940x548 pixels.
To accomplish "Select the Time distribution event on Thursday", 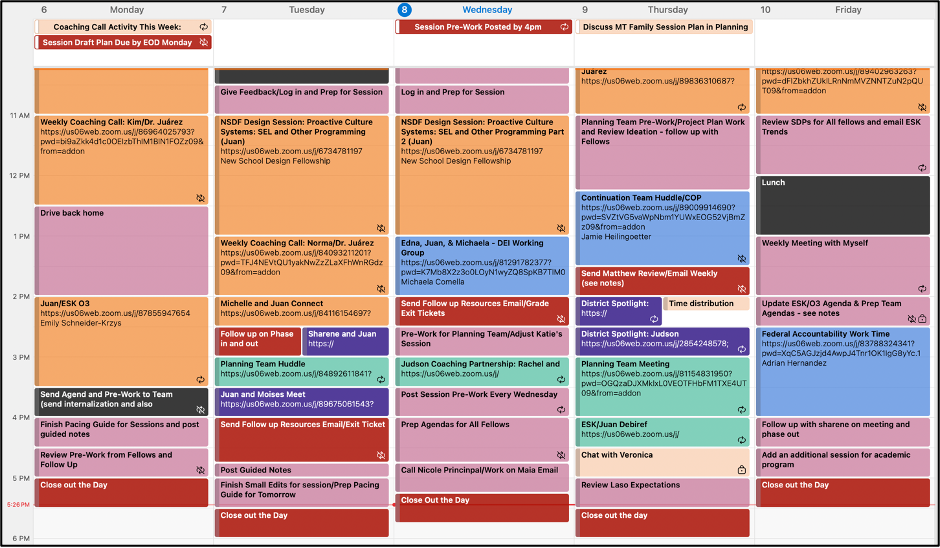I will point(706,304).
